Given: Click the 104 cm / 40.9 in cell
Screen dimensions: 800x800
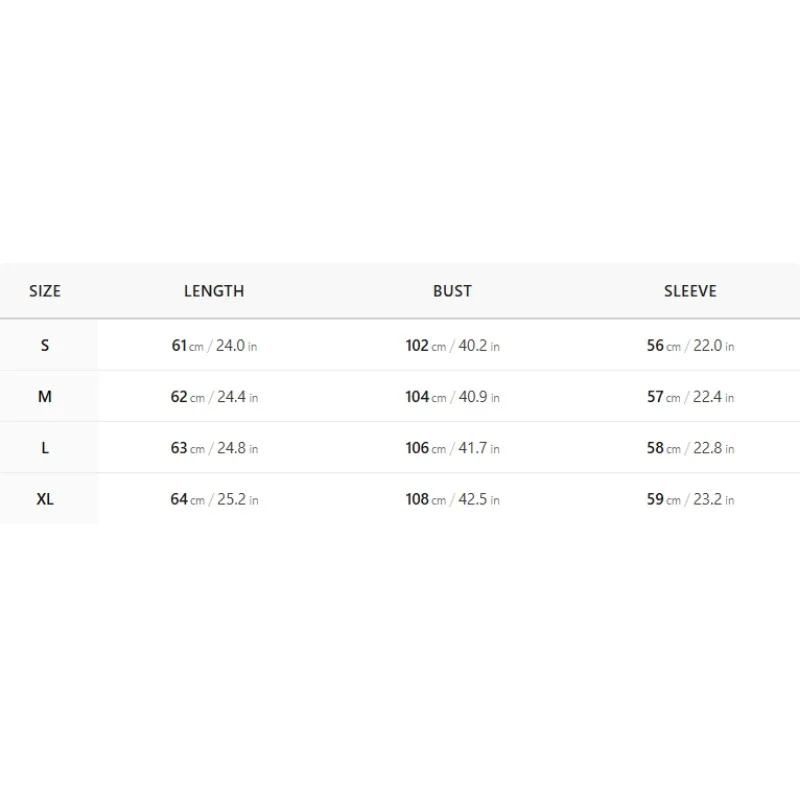Looking at the screenshot, I should pyautogui.click(x=453, y=396).
